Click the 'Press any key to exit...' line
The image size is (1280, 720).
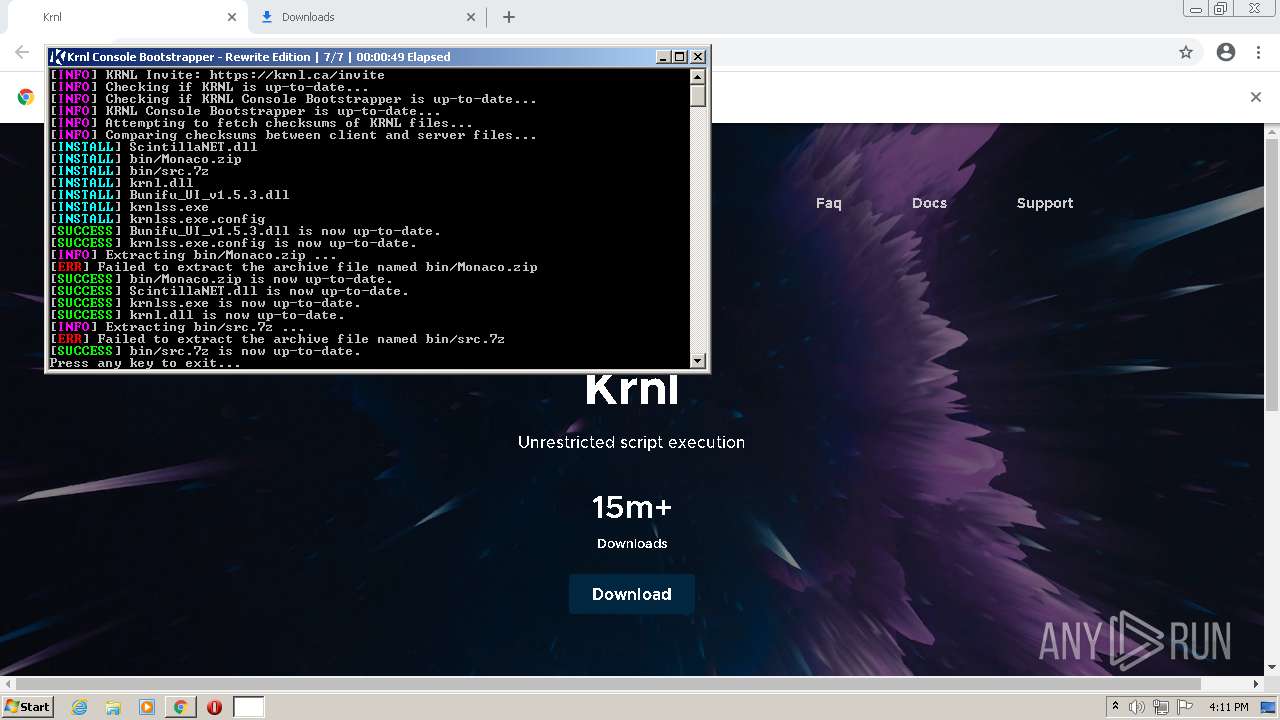[x=146, y=363]
